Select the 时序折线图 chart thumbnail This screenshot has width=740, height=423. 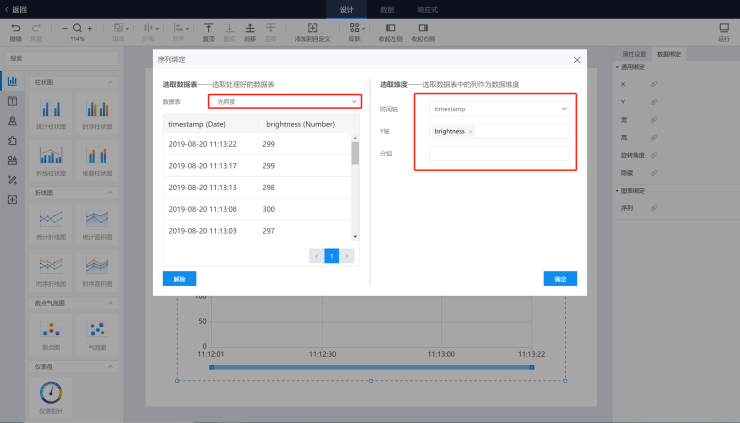tap(51, 271)
